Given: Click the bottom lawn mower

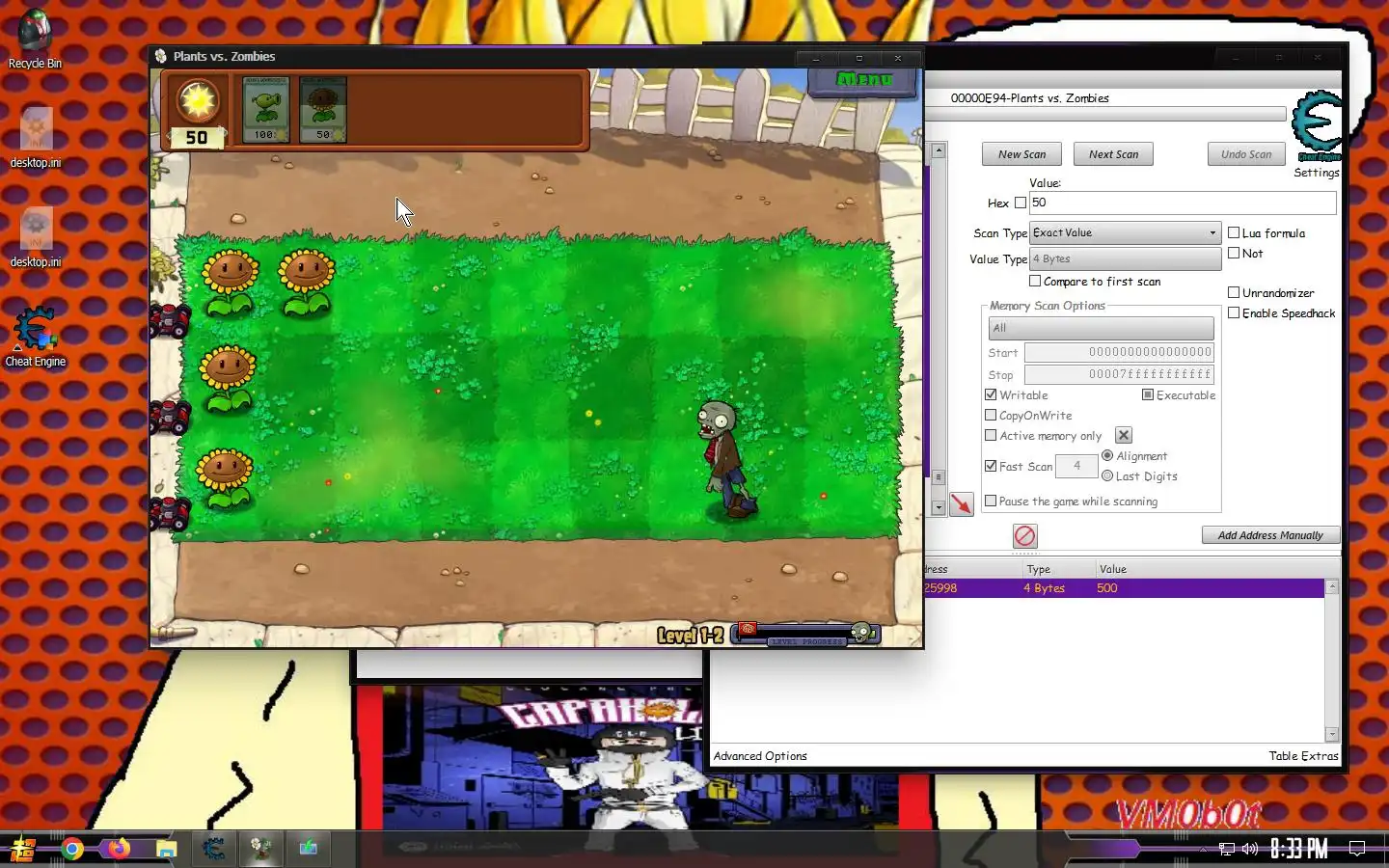Looking at the screenshot, I should click(x=170, y=512).
